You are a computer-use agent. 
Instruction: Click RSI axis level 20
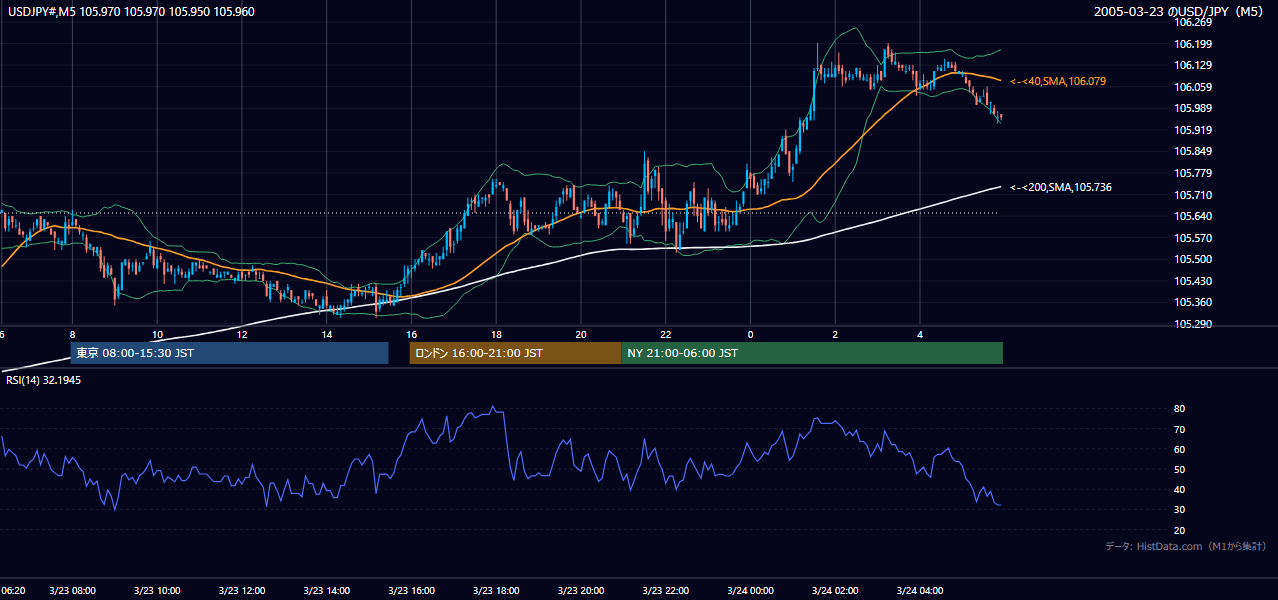click(x=1179, y=530)
